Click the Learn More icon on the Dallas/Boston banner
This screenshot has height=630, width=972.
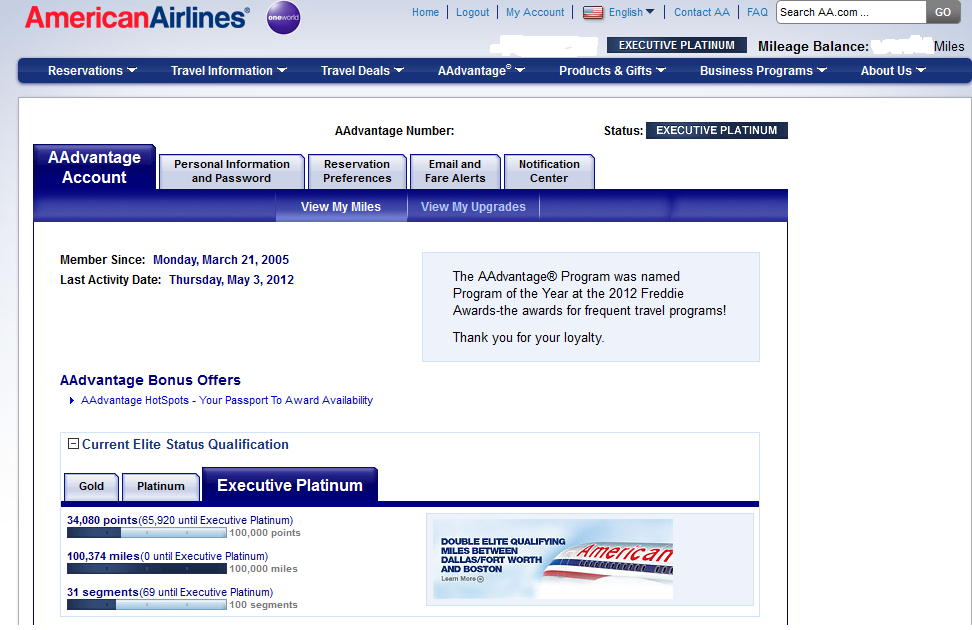[479, 578]
